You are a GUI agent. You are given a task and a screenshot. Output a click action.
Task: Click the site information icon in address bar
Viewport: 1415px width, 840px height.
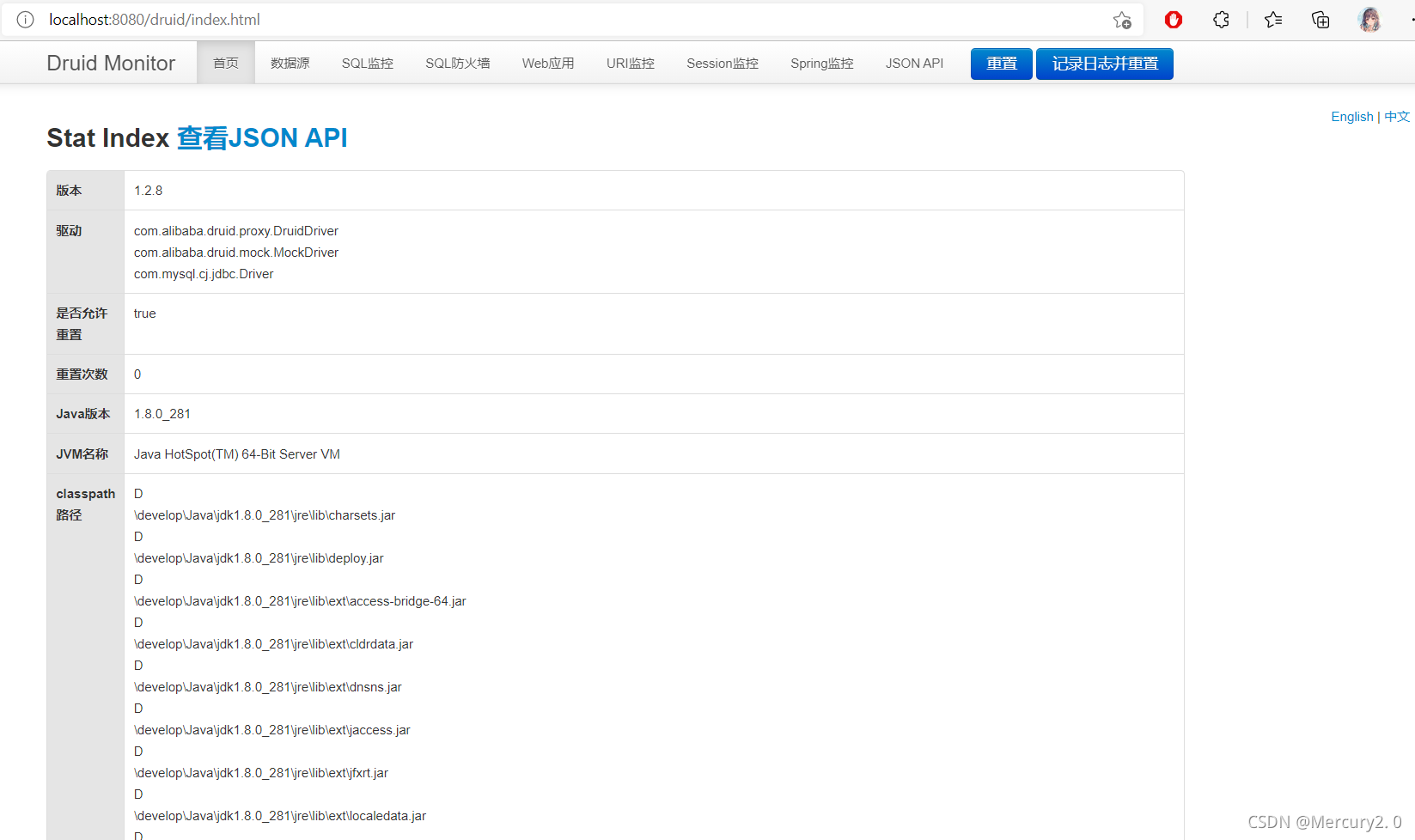pos(26,19)
